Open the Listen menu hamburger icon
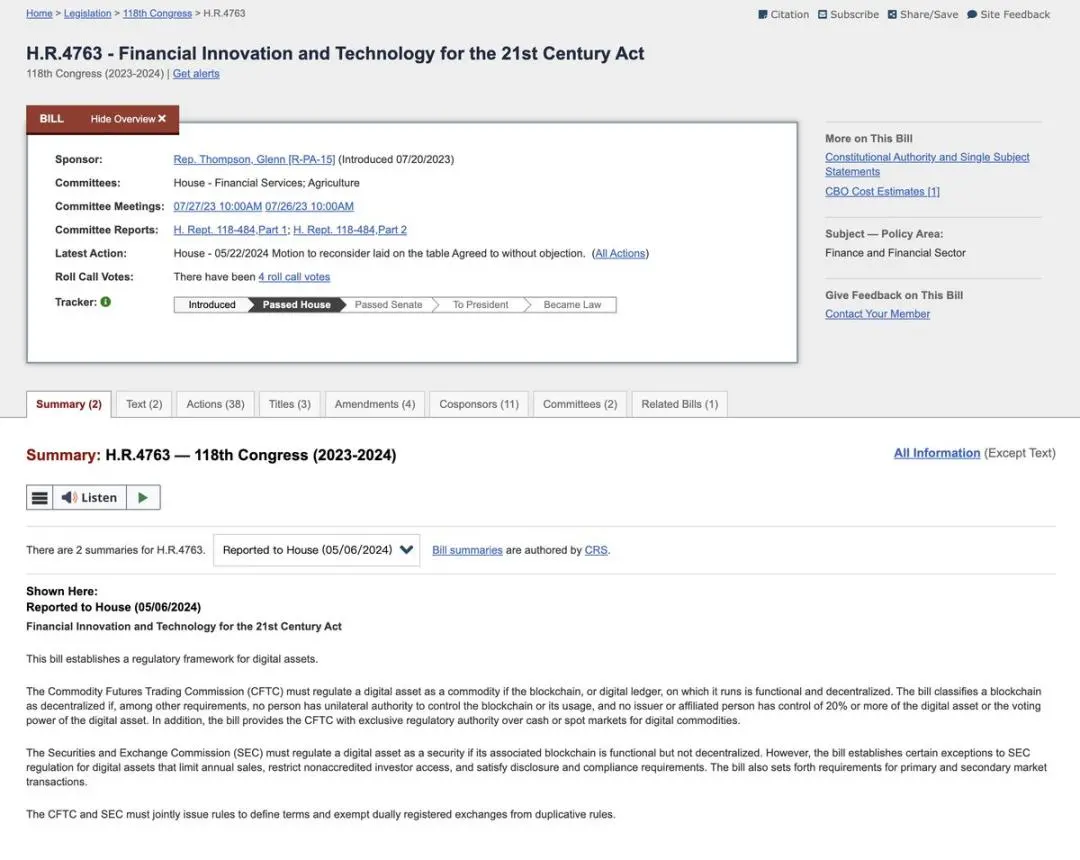 pyautogui.click(x=40, y=498)
